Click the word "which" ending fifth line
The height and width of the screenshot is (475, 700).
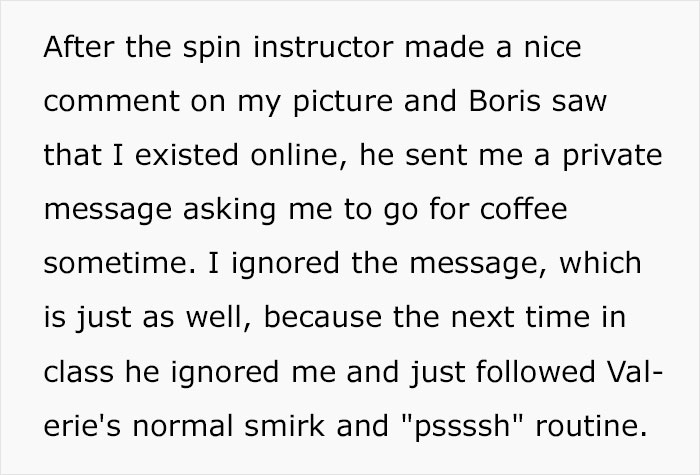(x=600, y=263)
